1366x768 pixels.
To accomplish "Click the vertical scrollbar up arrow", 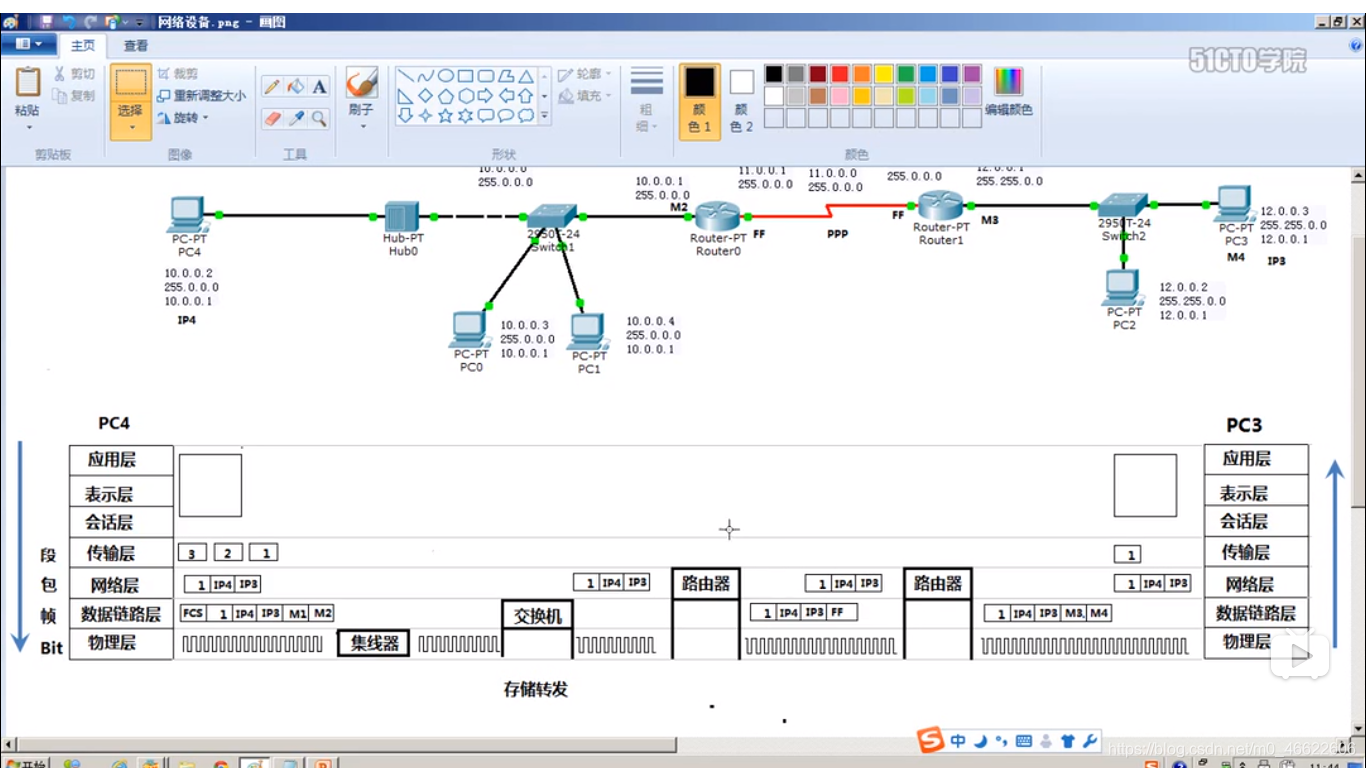I will click(x=1358, y=176).
